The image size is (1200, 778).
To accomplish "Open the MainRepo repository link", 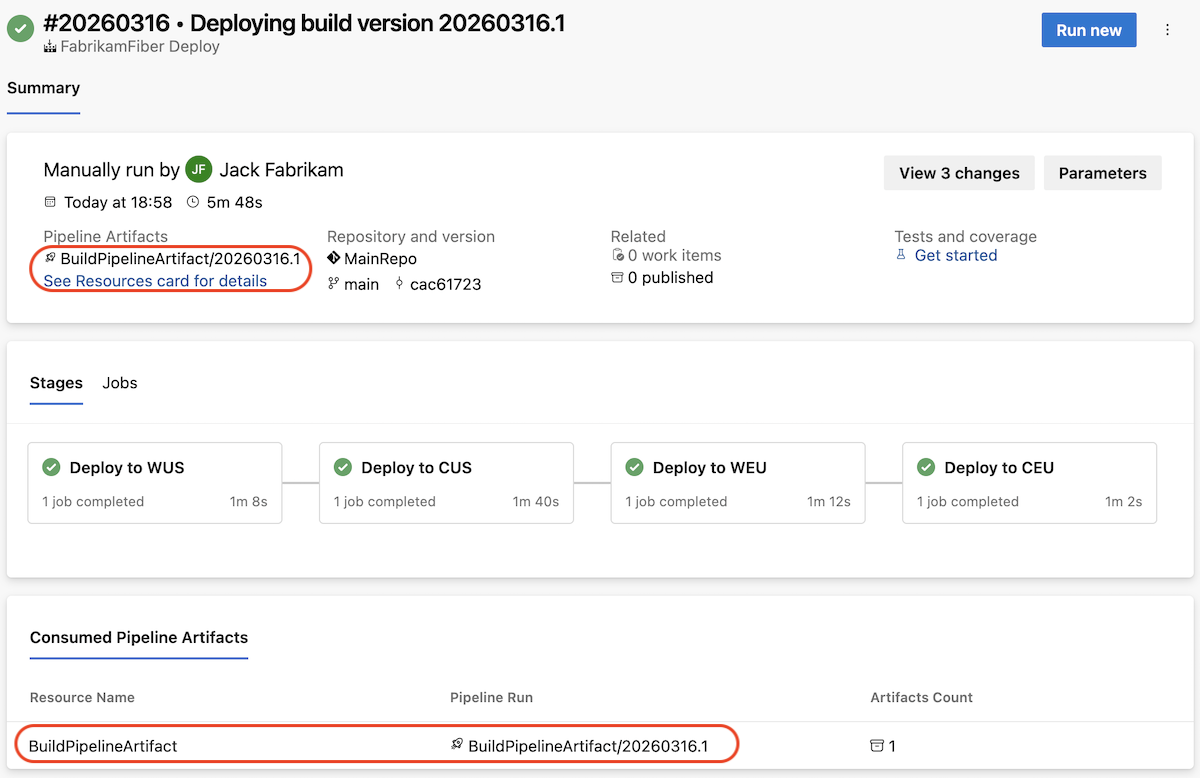I will click(x=380, y=259).
